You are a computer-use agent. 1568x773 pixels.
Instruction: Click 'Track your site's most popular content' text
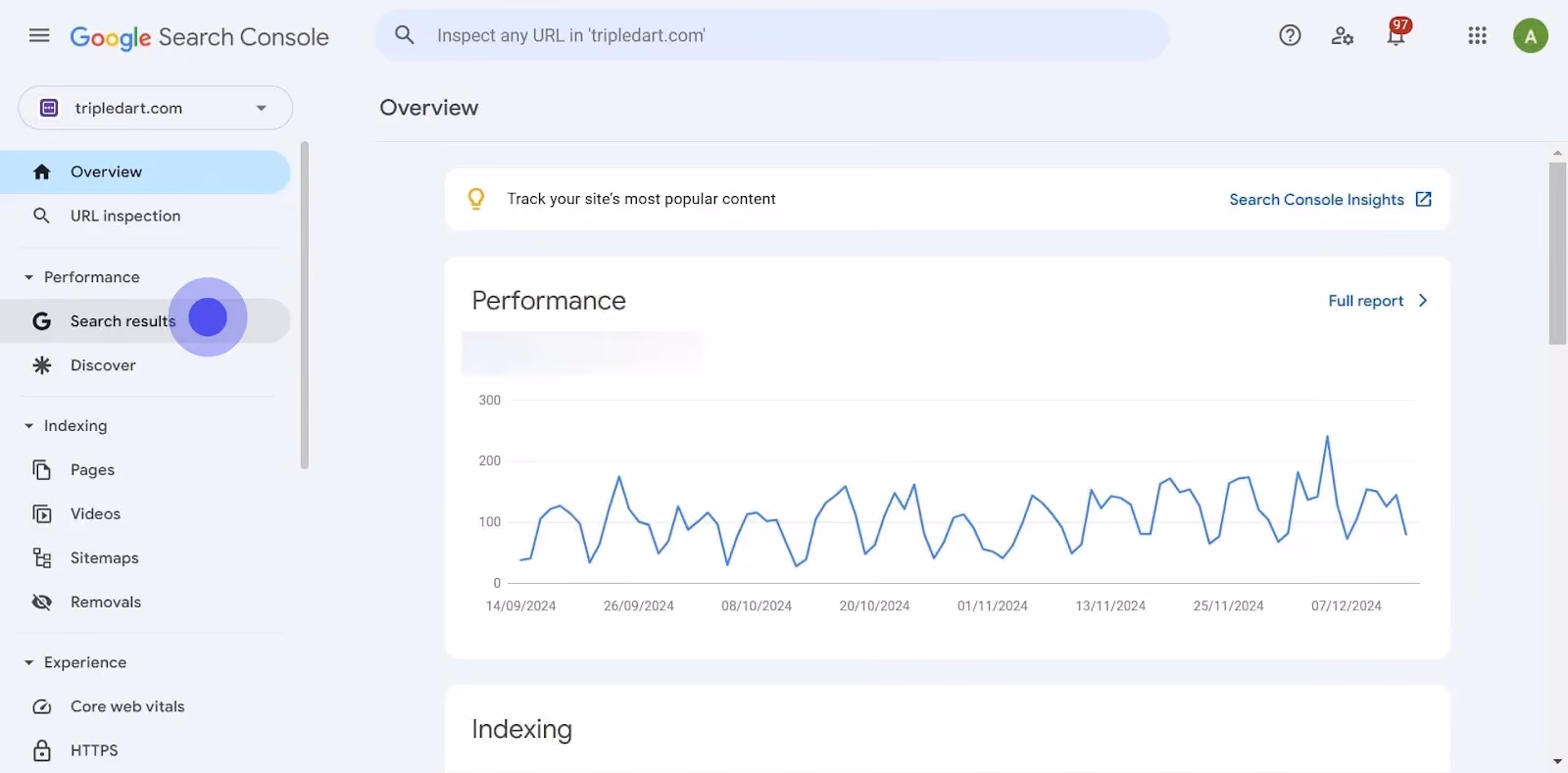(641, 199)
